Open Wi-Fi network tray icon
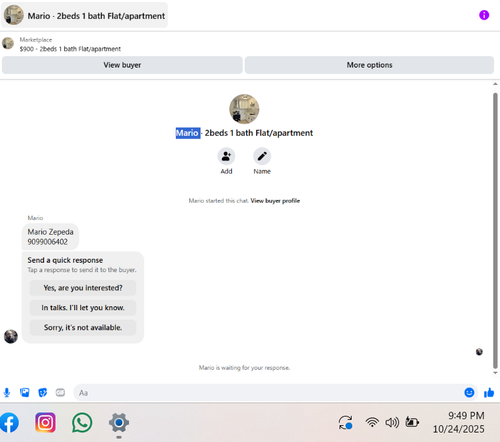 (x=372, y=423)
